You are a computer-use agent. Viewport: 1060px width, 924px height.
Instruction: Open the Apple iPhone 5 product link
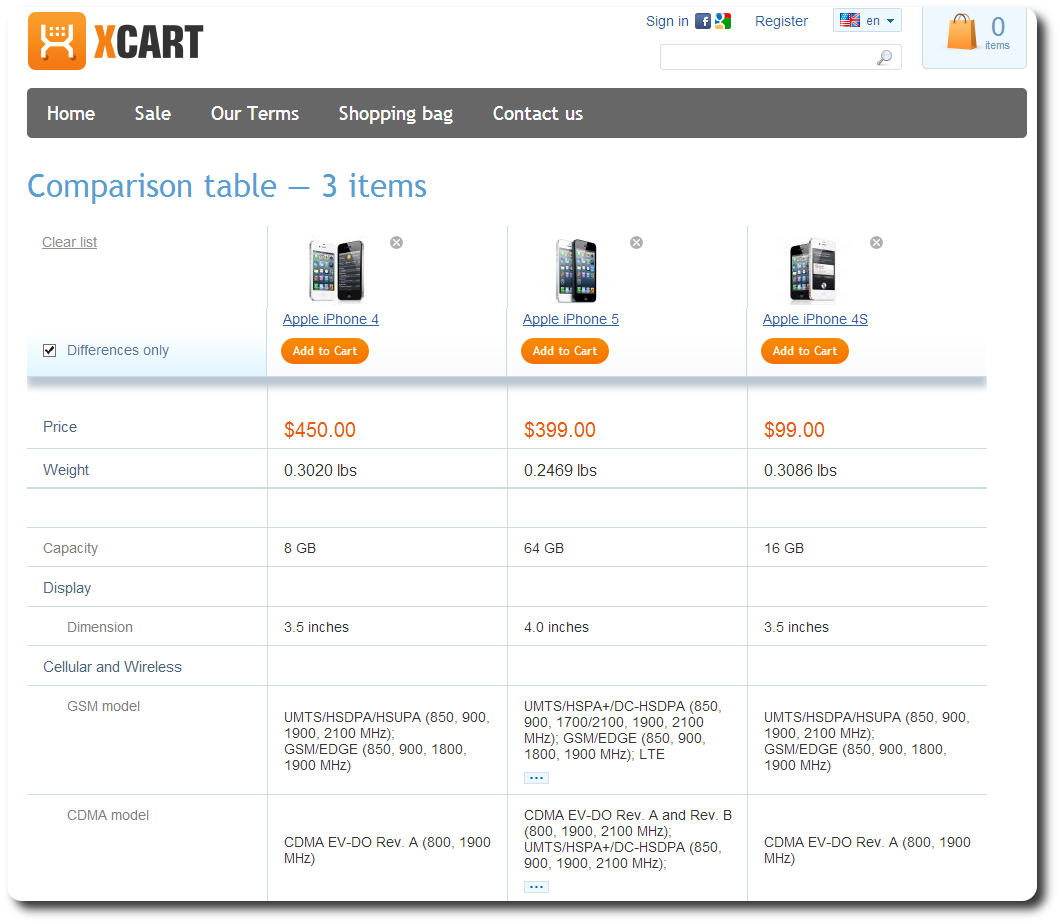[x=571, y=319]
